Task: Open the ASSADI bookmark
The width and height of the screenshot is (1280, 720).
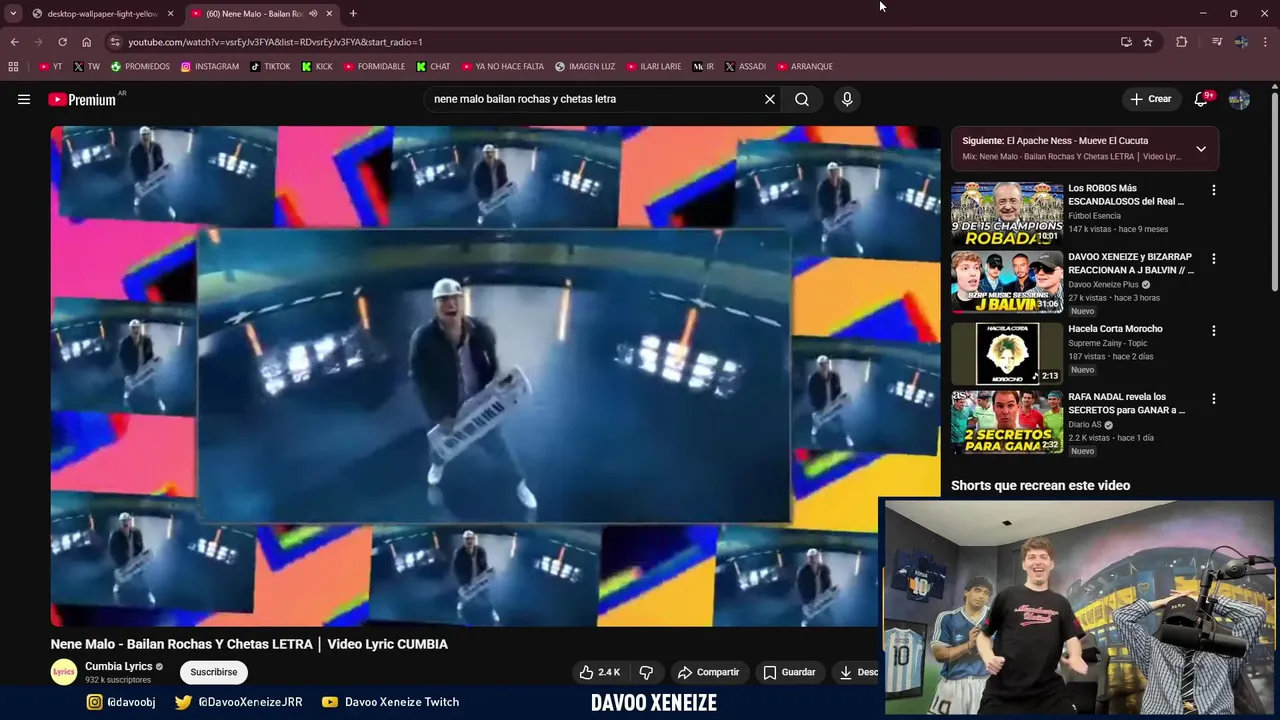Action: 745,67
